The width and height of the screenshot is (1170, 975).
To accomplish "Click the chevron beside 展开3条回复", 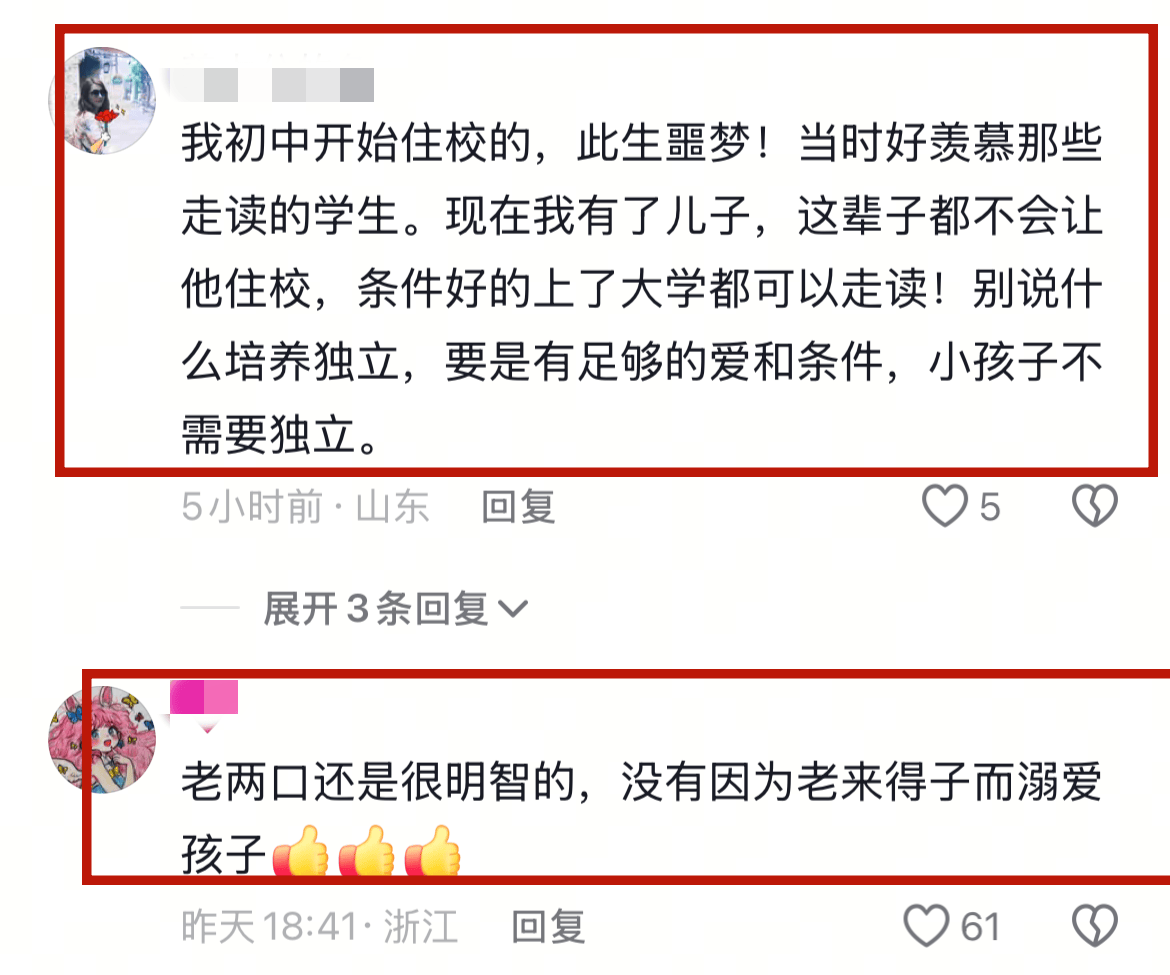I will 513,609.
